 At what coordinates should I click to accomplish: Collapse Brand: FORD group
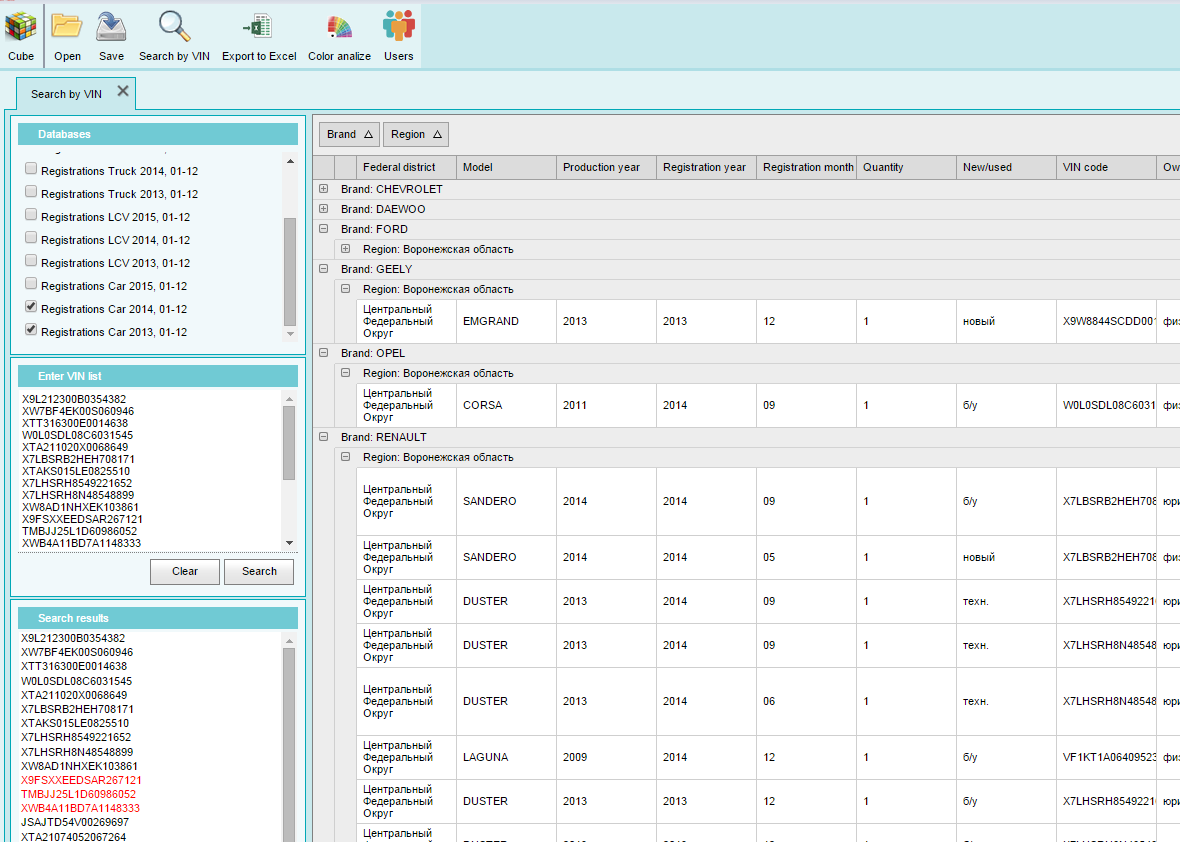[324, 229]
